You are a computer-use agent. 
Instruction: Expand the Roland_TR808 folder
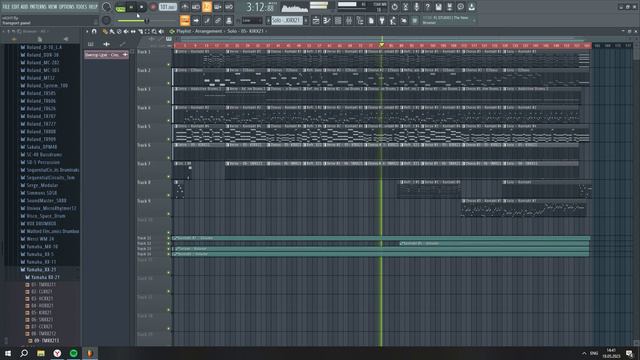(x=38, y=132)
